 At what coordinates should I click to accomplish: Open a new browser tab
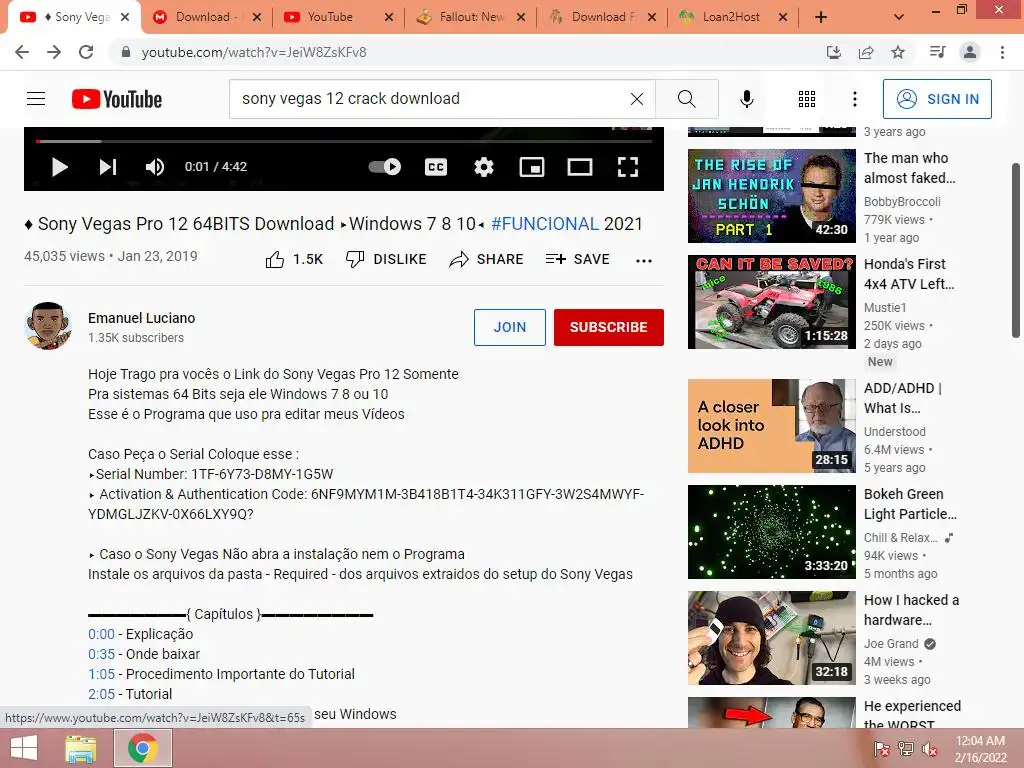(821, 18)
